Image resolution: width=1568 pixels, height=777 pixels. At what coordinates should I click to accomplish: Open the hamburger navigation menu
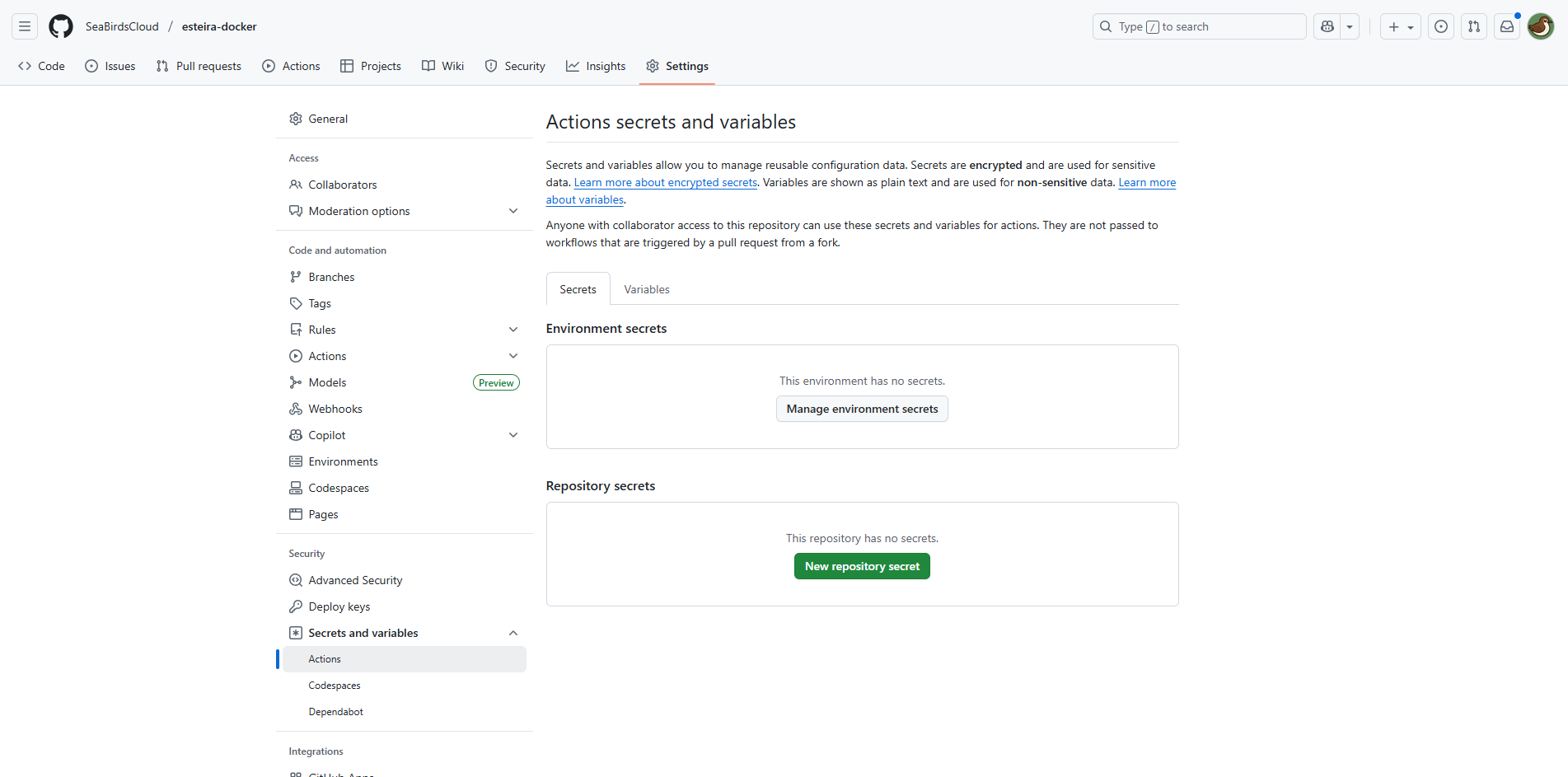(25, 26)
